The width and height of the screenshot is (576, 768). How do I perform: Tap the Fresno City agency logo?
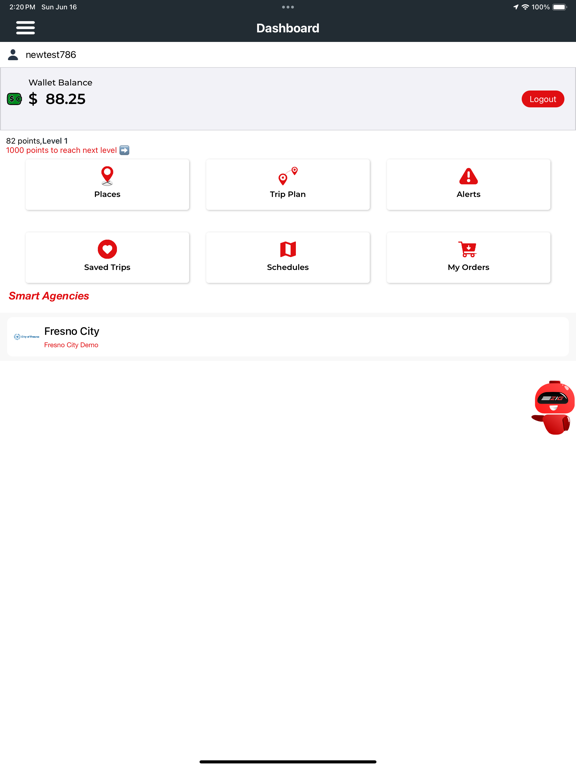click(x=26, y=336)
